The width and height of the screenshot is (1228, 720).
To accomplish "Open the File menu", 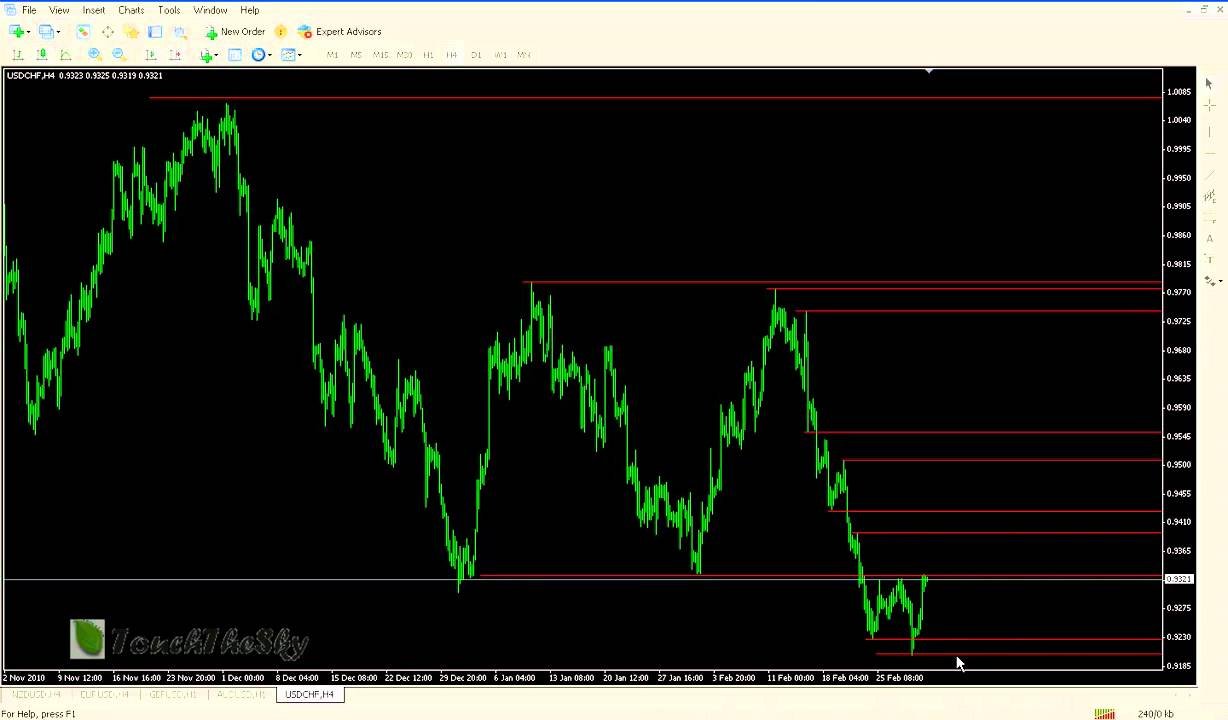I will pos(29,10).
